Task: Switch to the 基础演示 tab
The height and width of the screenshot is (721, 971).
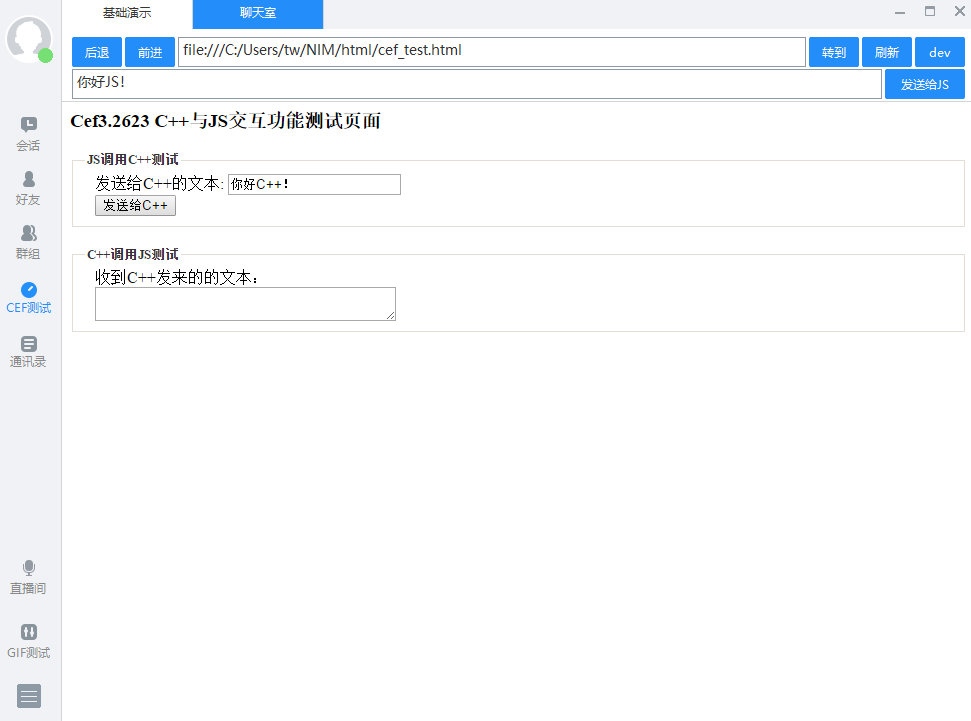Action: pyautogui.click(x=127, y=13)
